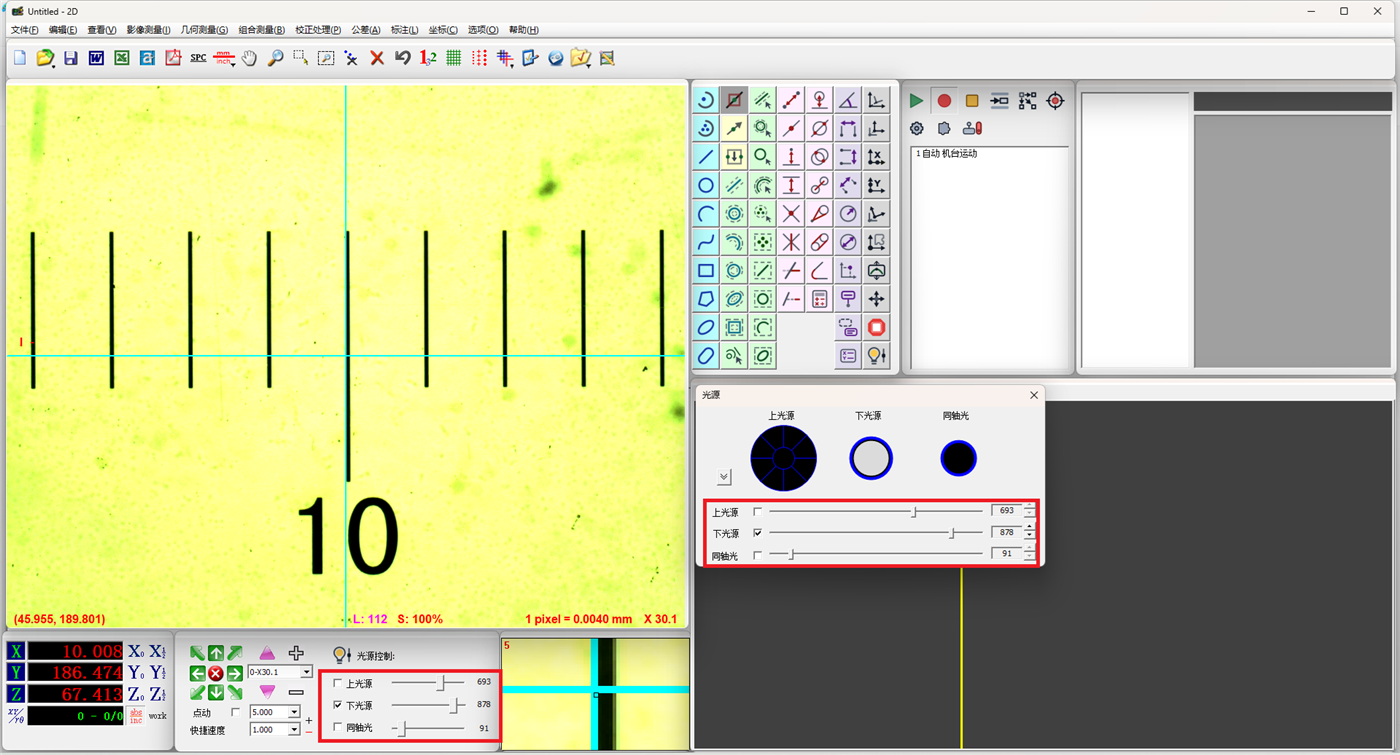Image resolution: width=1400 pixels, height=755 pixels.
Task: Click the red stop octagon tool
Action: [x=877, y=327]
